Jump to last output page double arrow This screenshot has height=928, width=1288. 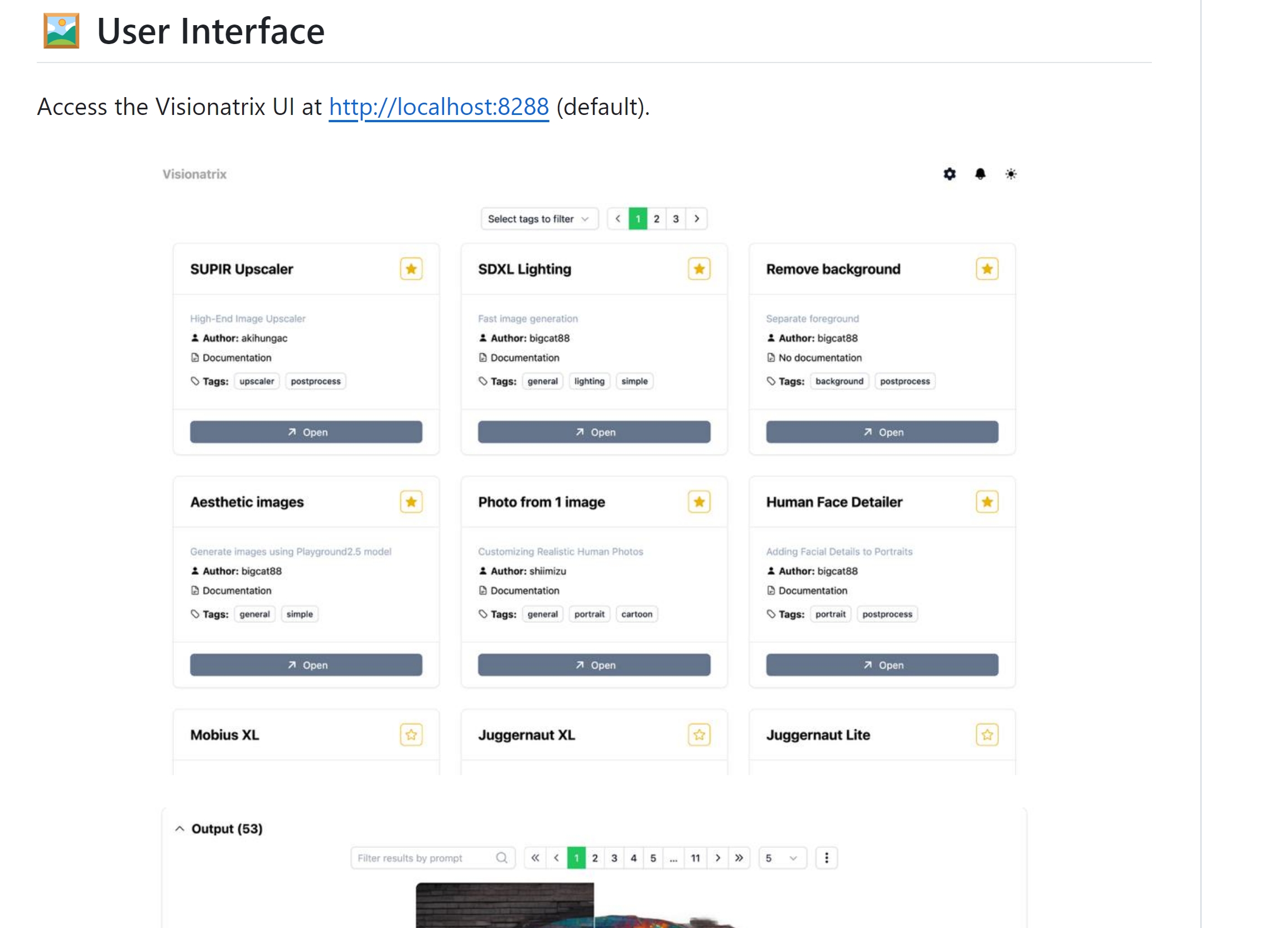coord(739,858)
